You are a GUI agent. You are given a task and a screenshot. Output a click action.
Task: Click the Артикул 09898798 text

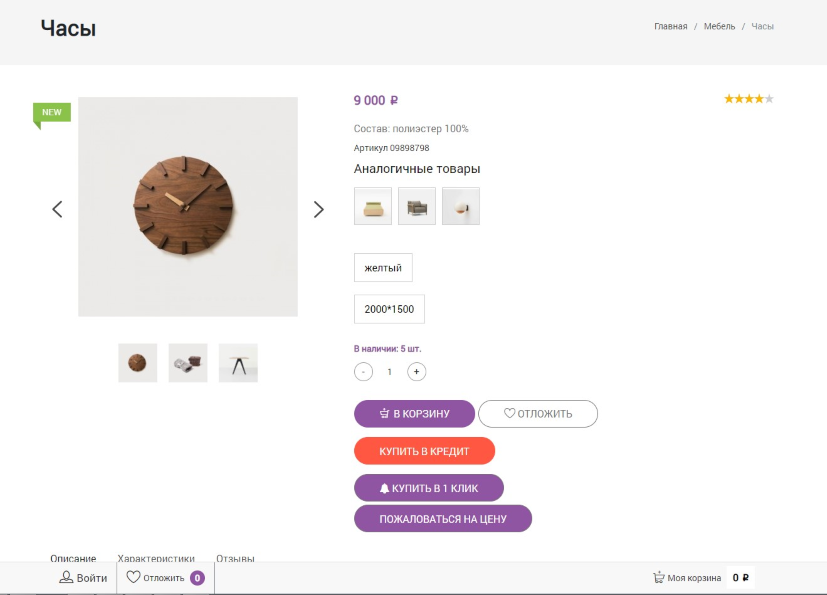point(391,148)
